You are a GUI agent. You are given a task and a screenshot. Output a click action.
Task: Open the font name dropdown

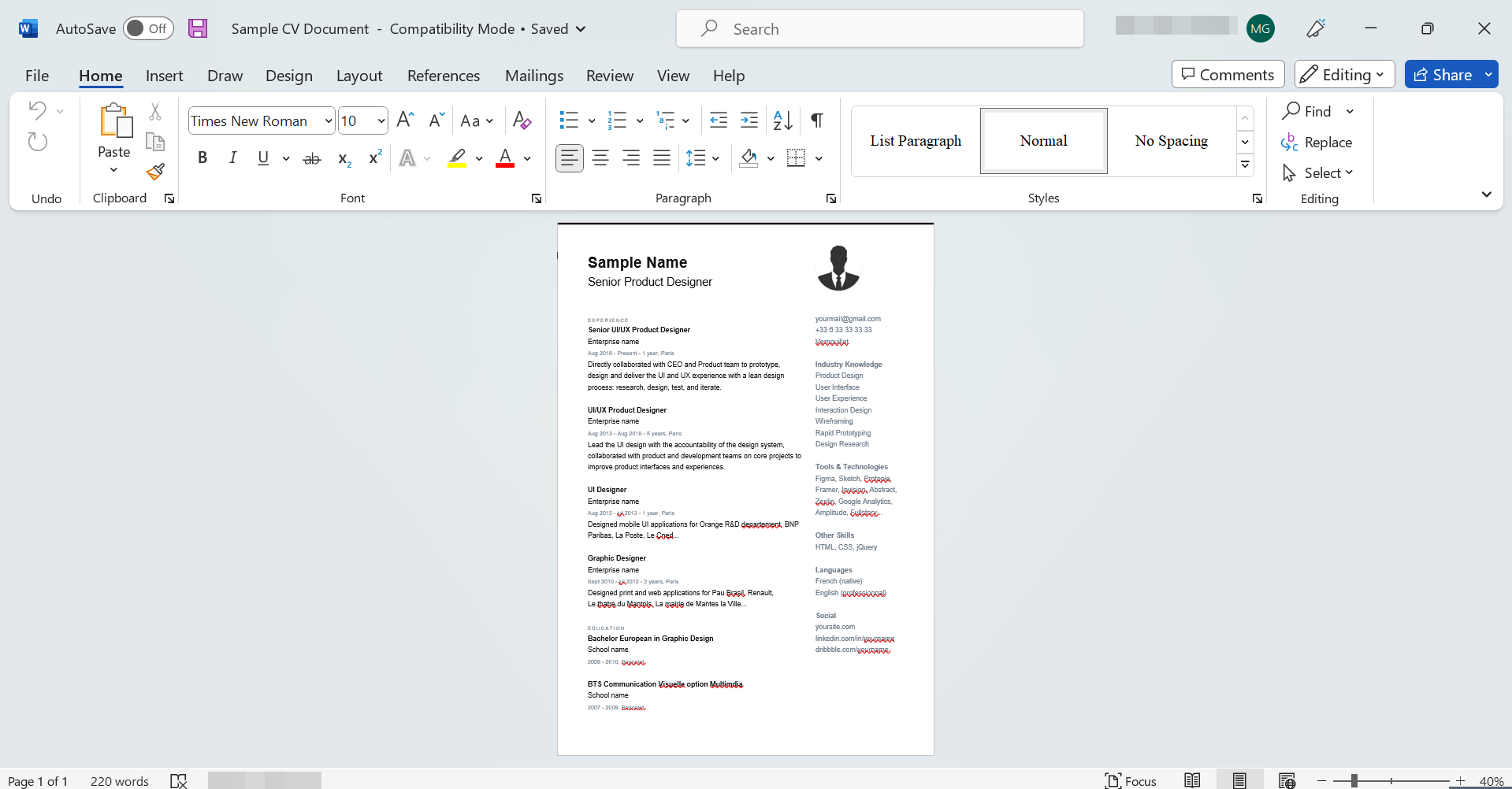click(x=329, y=121)
